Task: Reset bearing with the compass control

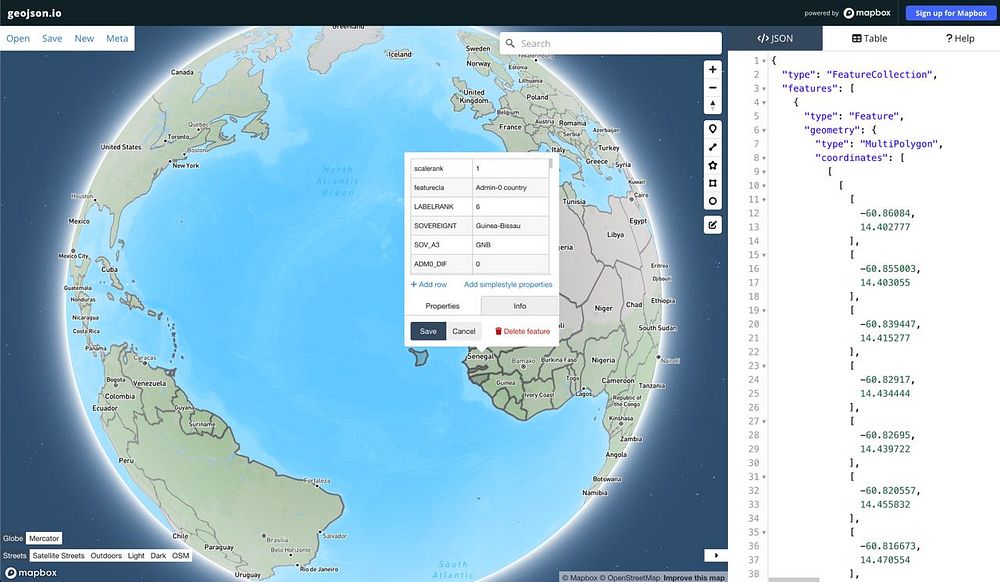Action: tap(712, 105)
